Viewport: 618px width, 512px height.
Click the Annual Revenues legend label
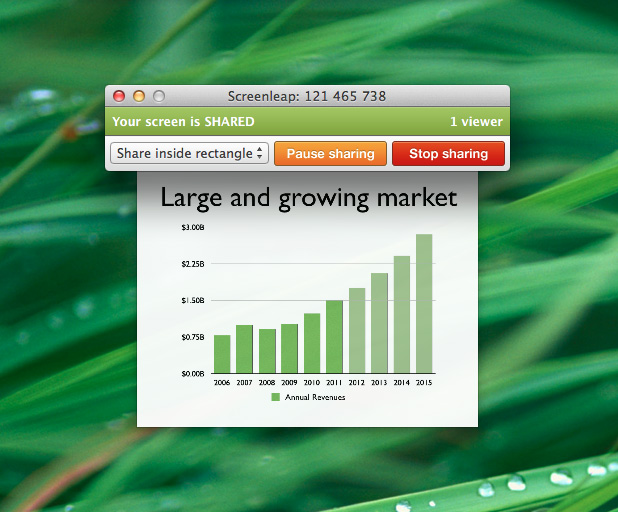[315, 397]
